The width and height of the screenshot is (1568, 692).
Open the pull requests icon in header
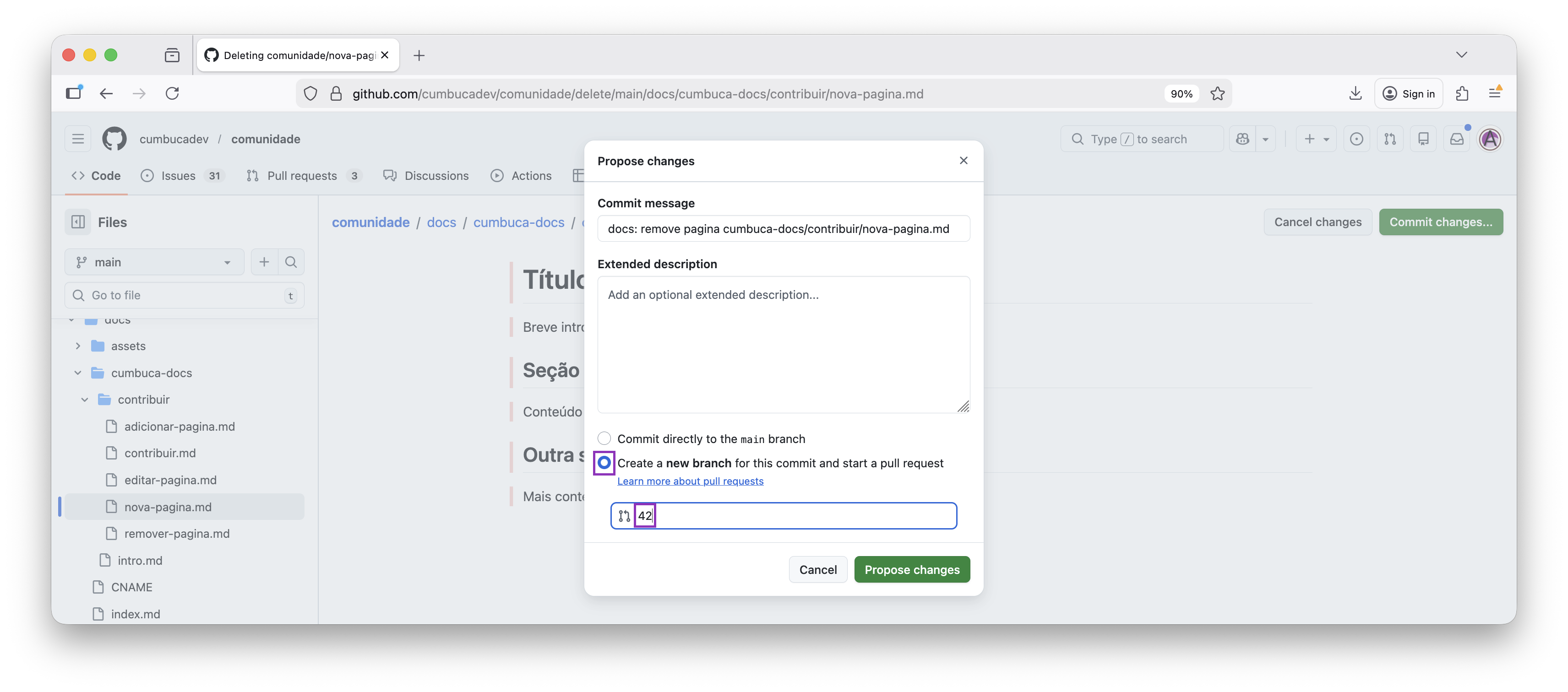1390,139
